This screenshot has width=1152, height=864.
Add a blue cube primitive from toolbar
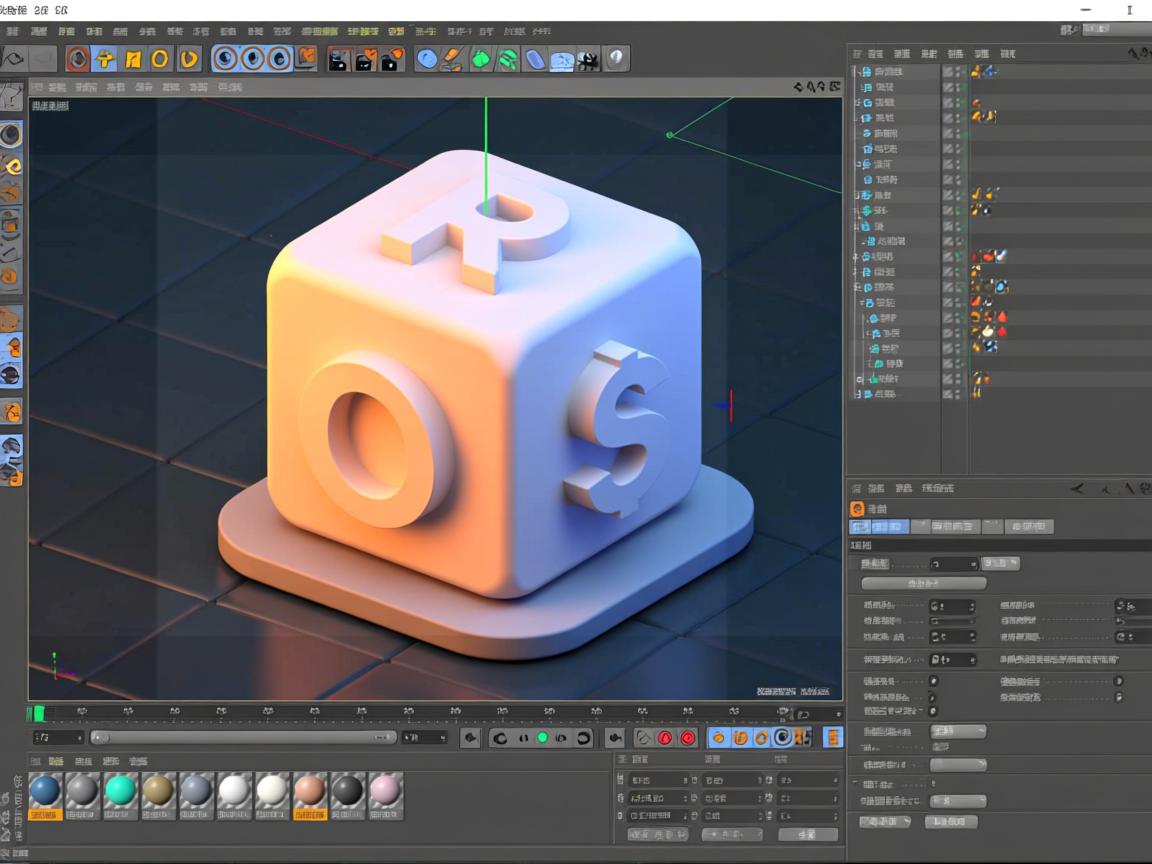(x=427, y=59)
